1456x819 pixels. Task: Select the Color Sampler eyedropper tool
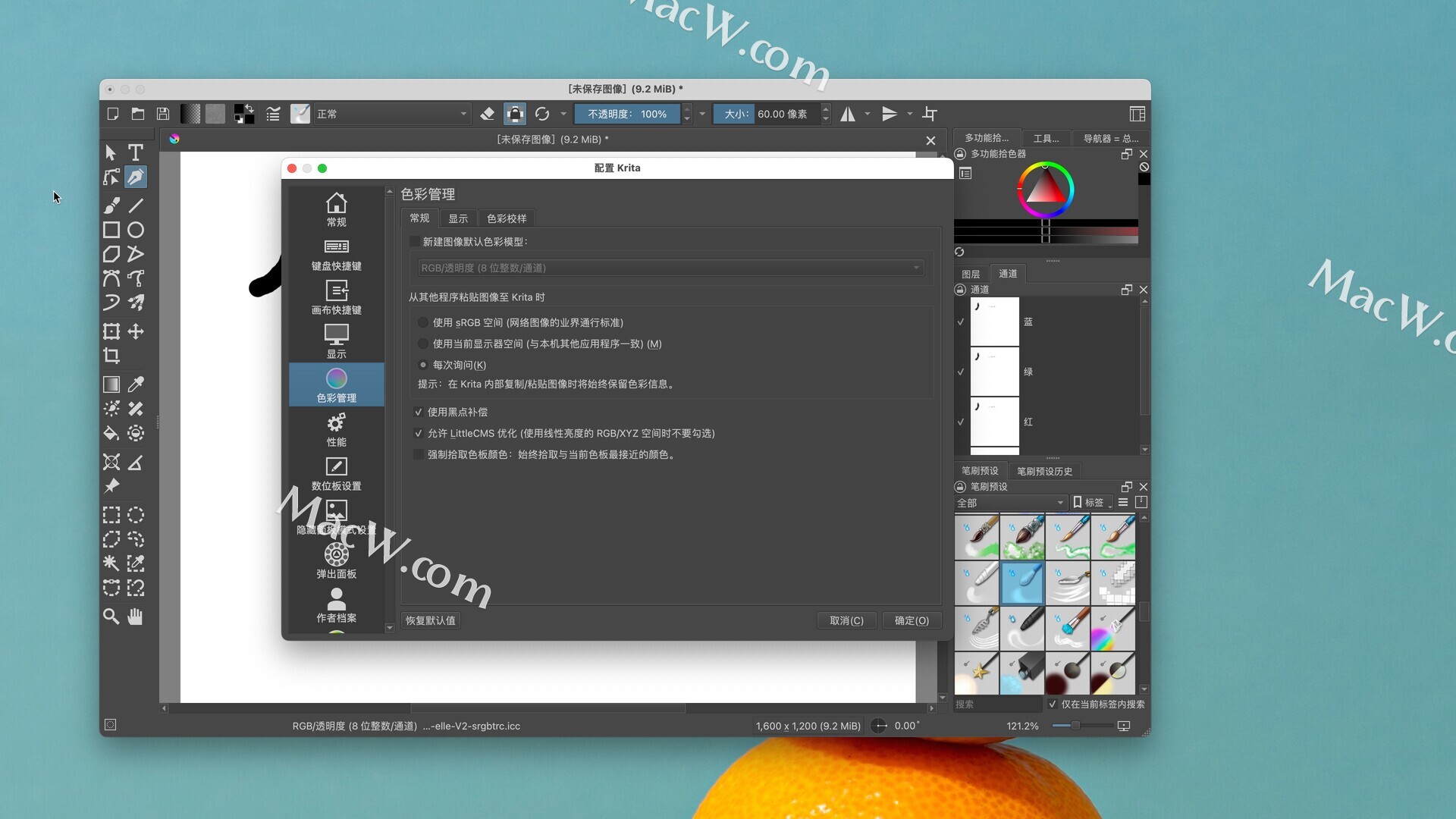click(x=136, y=384)
